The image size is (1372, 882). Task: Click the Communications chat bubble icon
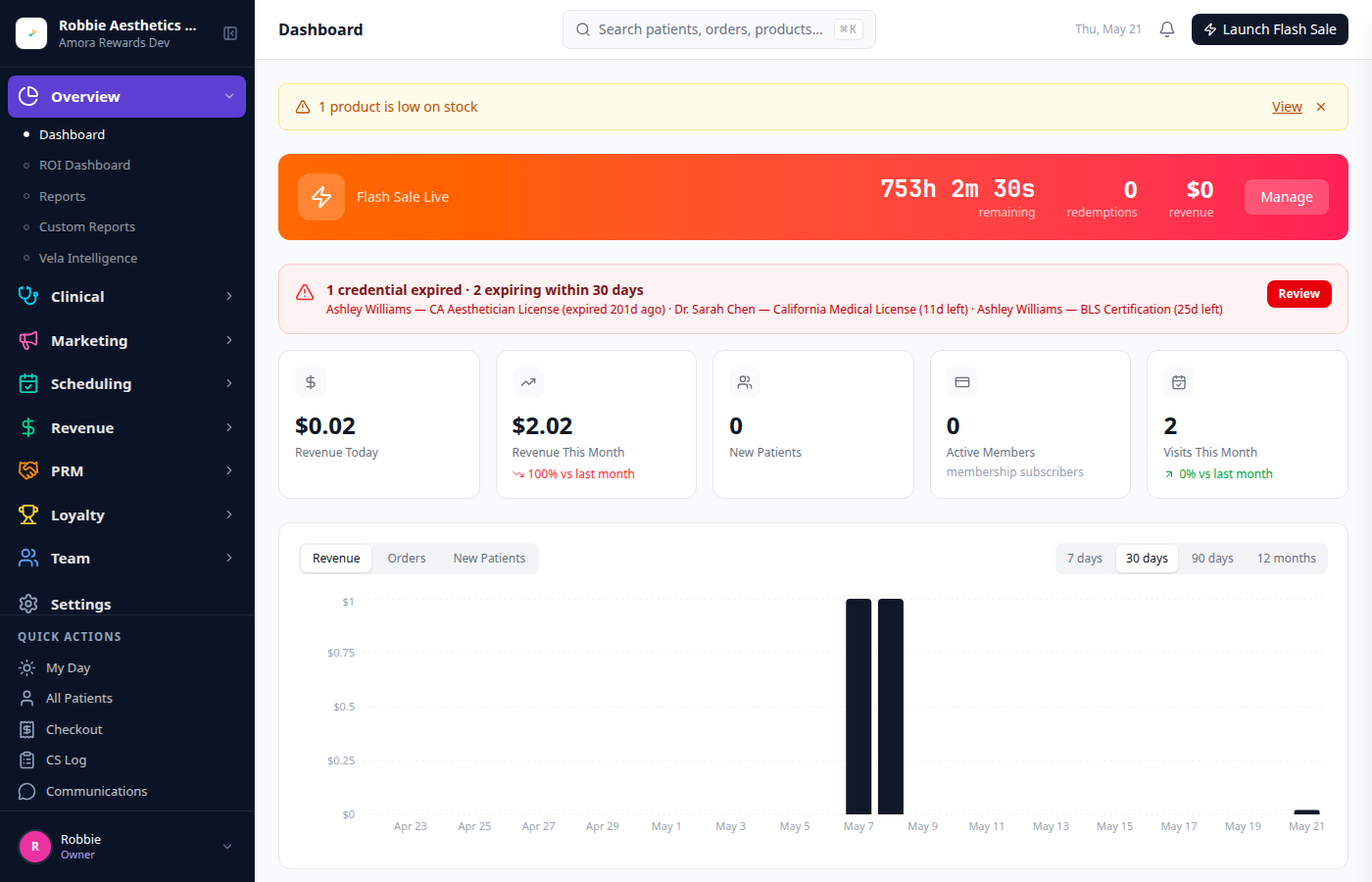[x=27, y=791]
